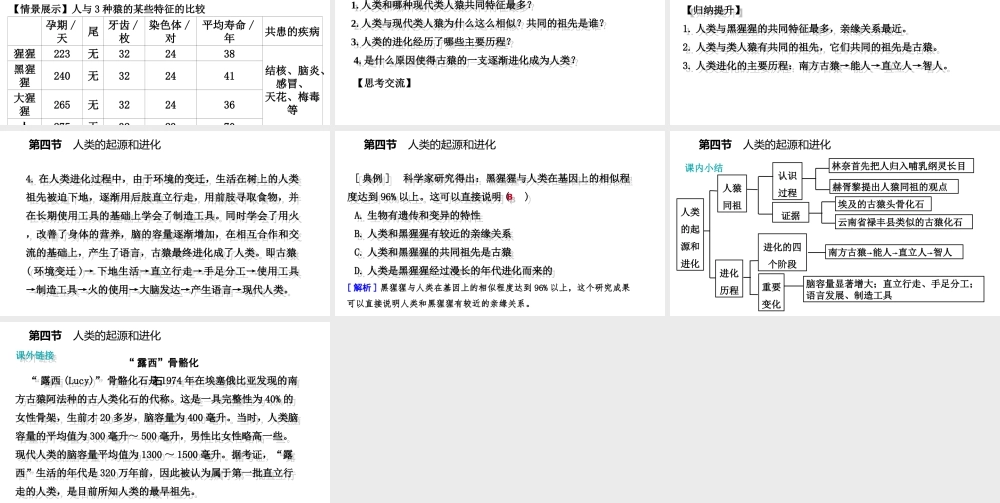Click option B 人类和黑猩猩有较近的亲缘关系
1000x503 pixels.
coord(432,234)
